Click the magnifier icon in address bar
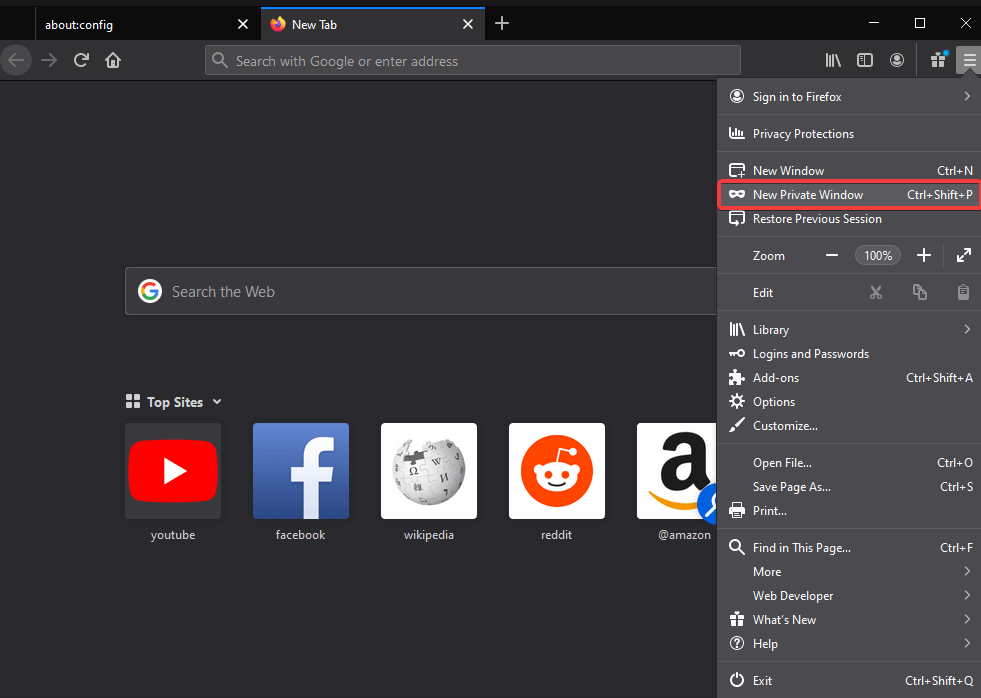 [x=220, y=60]
